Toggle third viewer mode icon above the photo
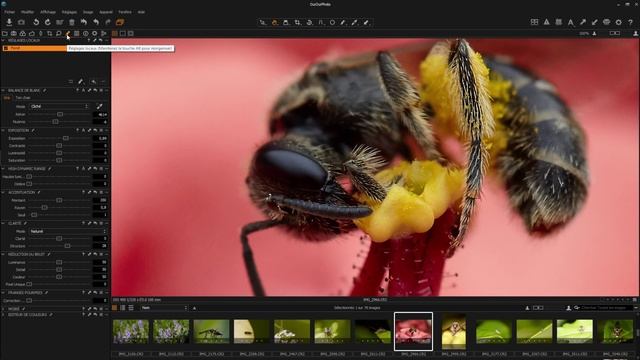This screenshot has height=360, width=640. coord(131,33)
